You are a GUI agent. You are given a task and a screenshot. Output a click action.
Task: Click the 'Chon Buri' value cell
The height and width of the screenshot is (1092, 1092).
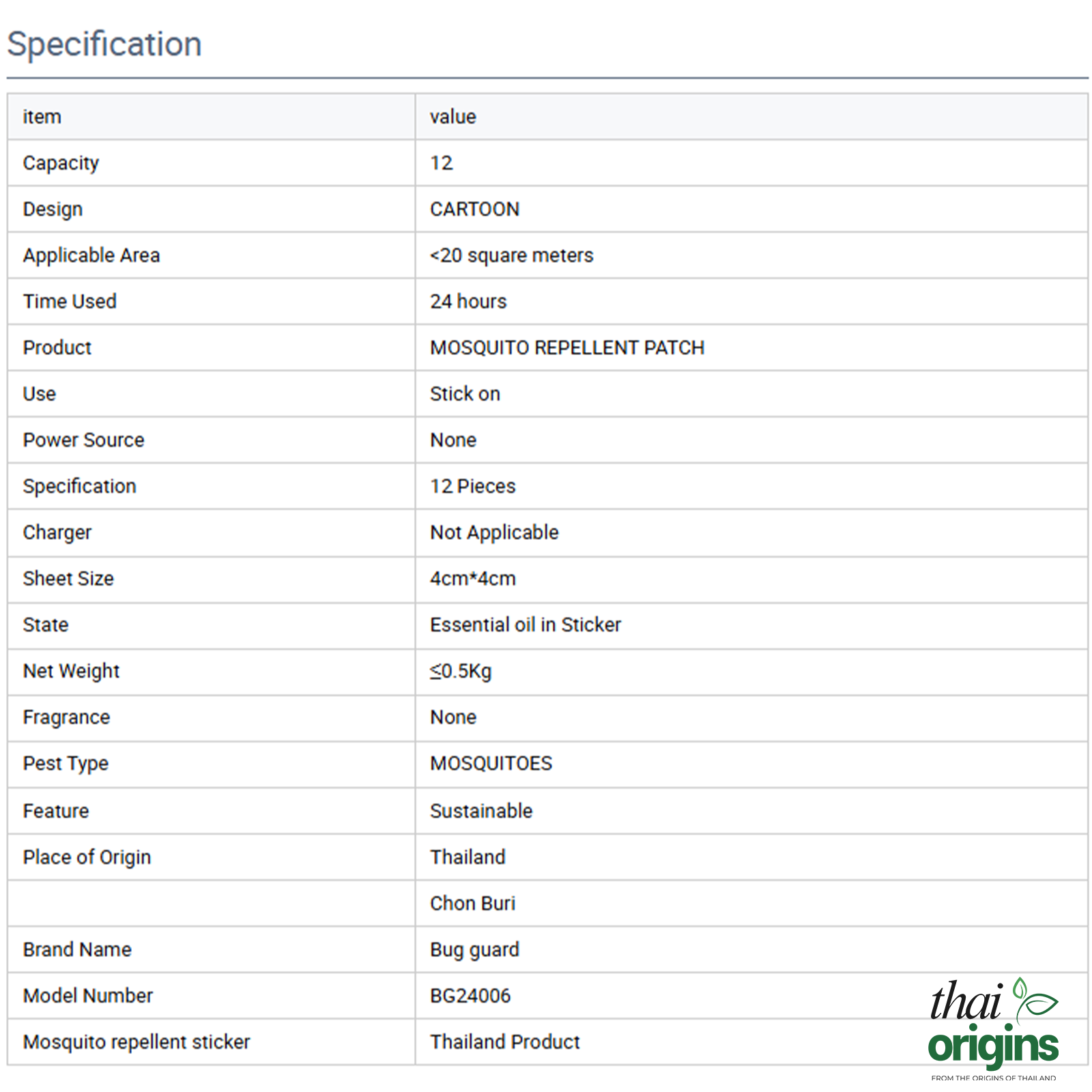click(472, 903)
